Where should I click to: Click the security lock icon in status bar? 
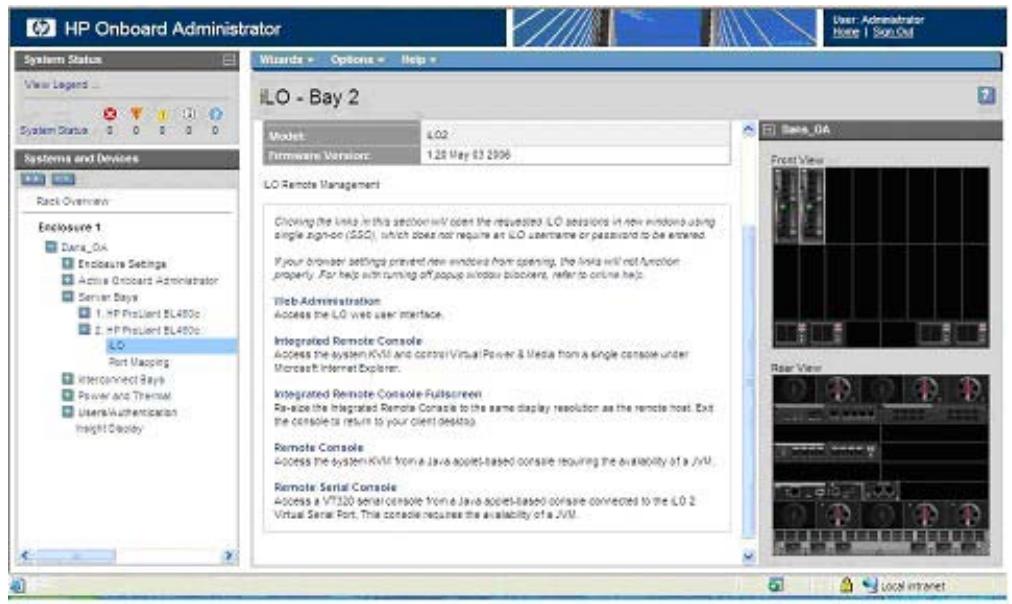pyautogui.click(x=846, y=585)
